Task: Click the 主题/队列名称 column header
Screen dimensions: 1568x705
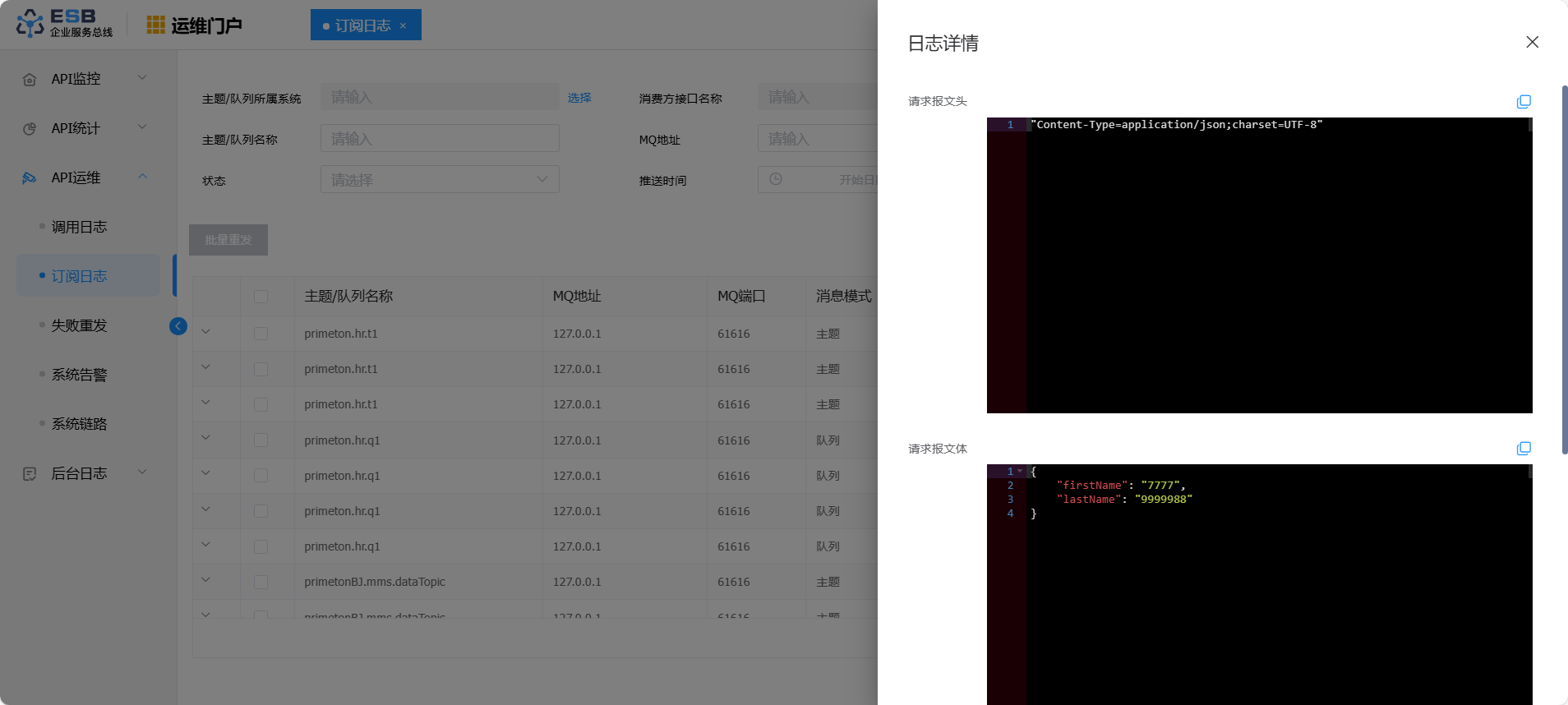Action: (348, 296)
